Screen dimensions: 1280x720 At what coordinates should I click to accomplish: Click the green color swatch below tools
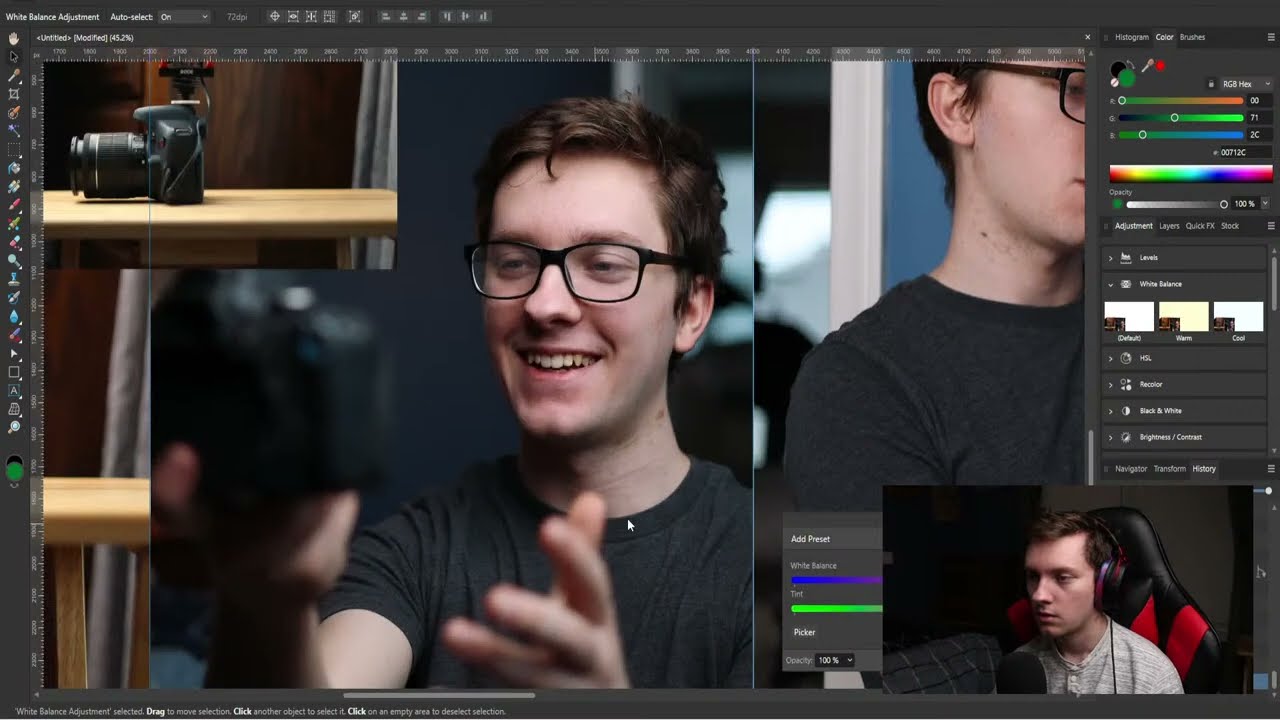[14, 469]
